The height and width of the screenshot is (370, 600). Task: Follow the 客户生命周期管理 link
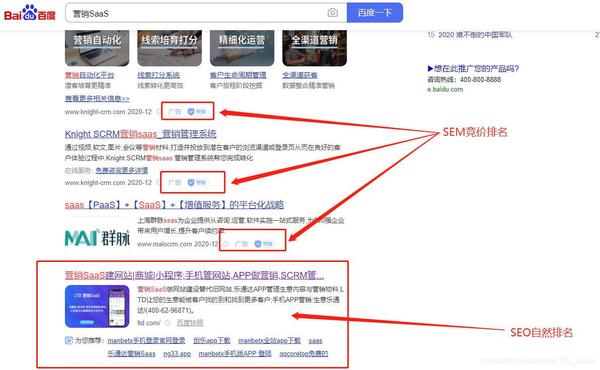point(238,75)
